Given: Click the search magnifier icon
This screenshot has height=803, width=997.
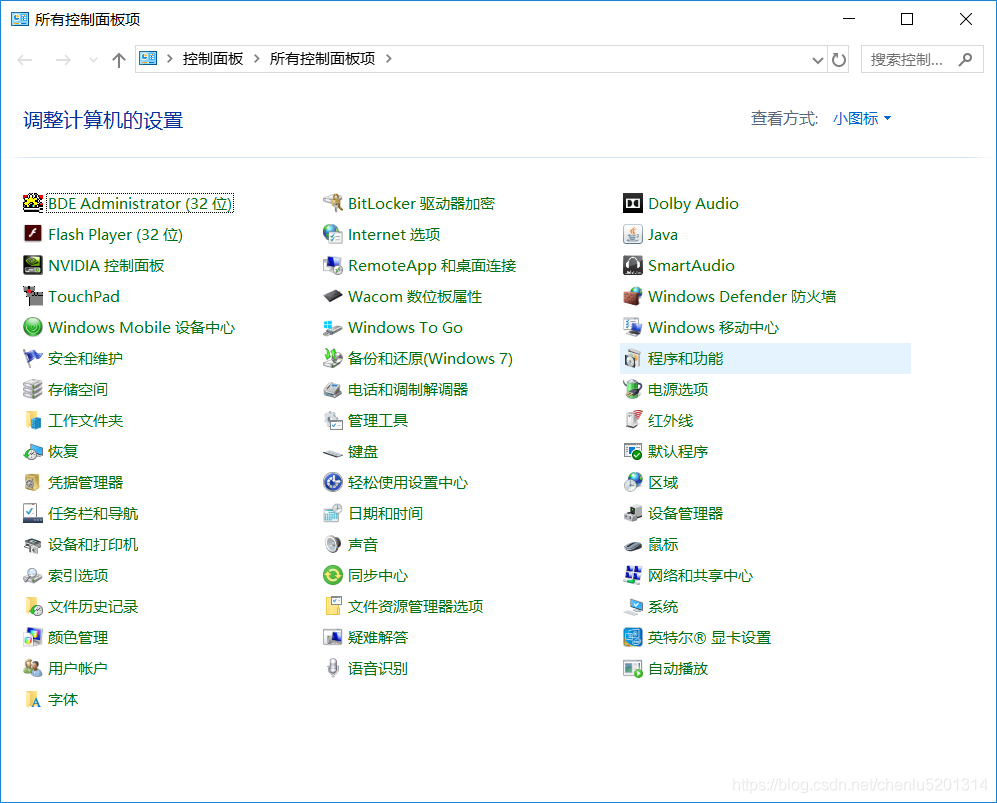Looking at the screenshot, I should 966,59.
